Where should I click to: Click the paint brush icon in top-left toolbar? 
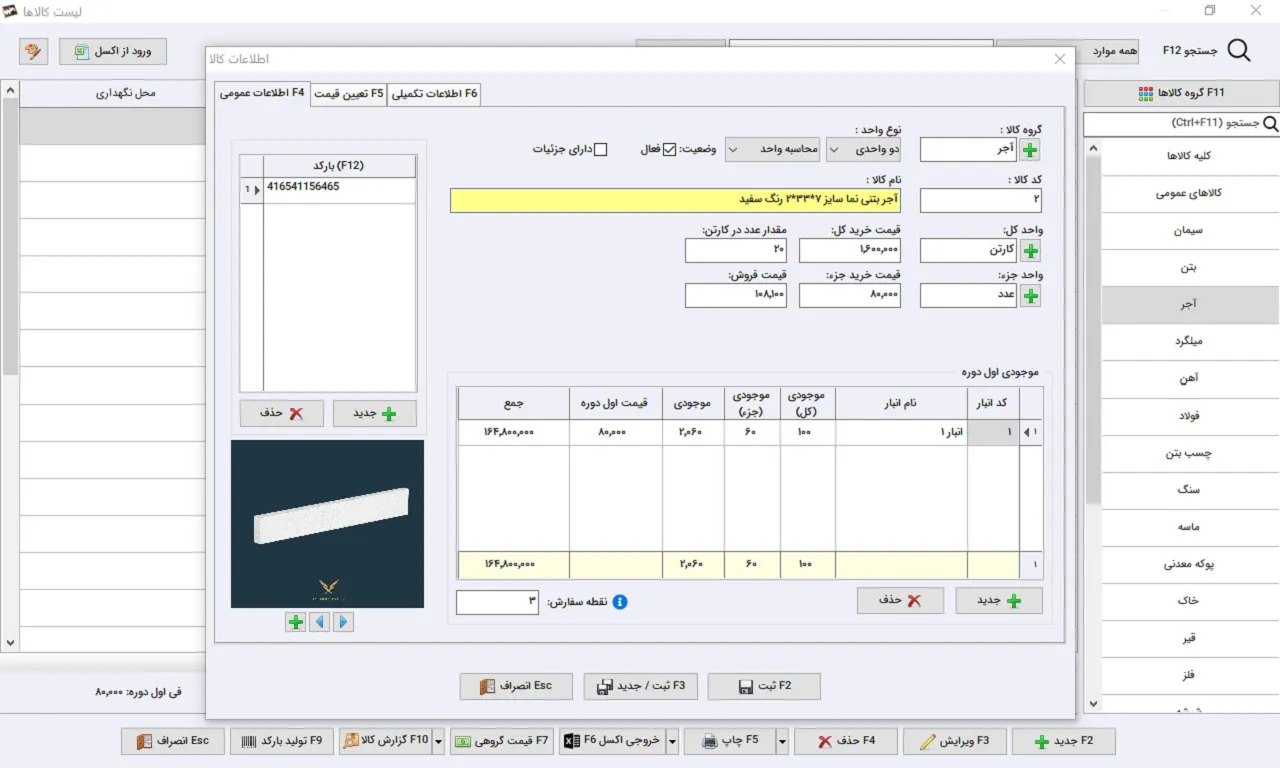tap(33, 51)
